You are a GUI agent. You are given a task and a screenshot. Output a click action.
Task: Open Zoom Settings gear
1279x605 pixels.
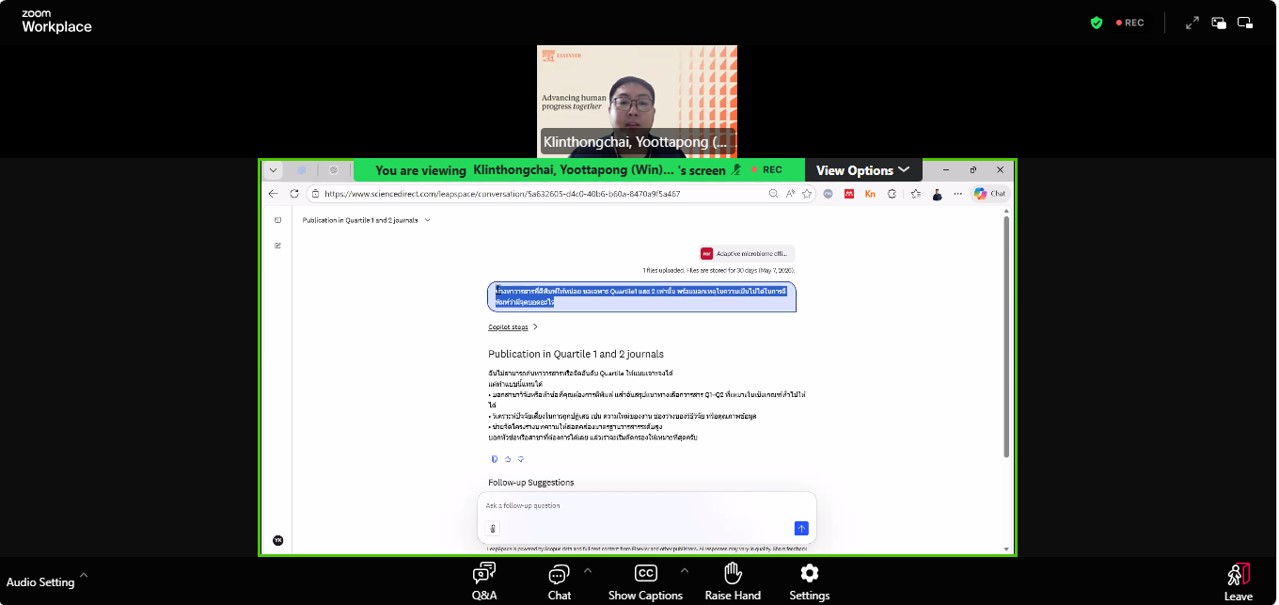[x=809, y=580]
